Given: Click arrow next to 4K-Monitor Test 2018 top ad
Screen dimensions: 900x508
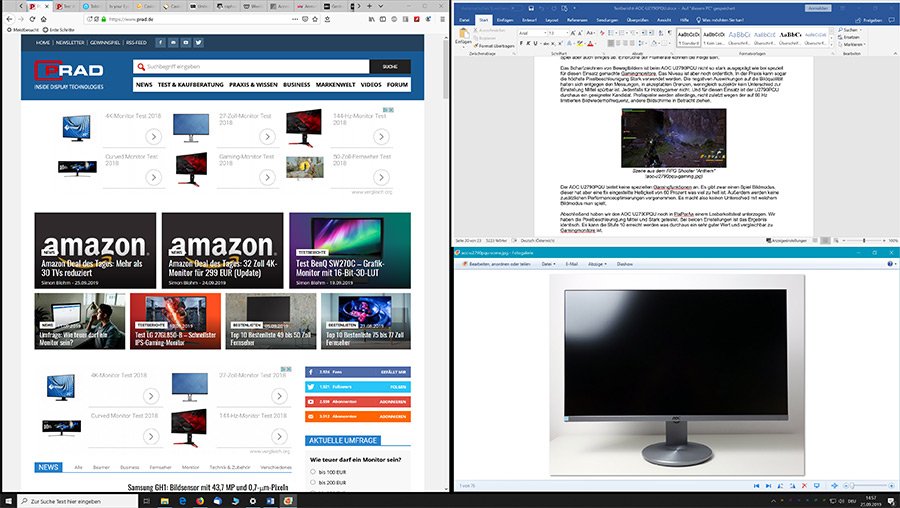Looking at the screenshot, I should (153, 137).
